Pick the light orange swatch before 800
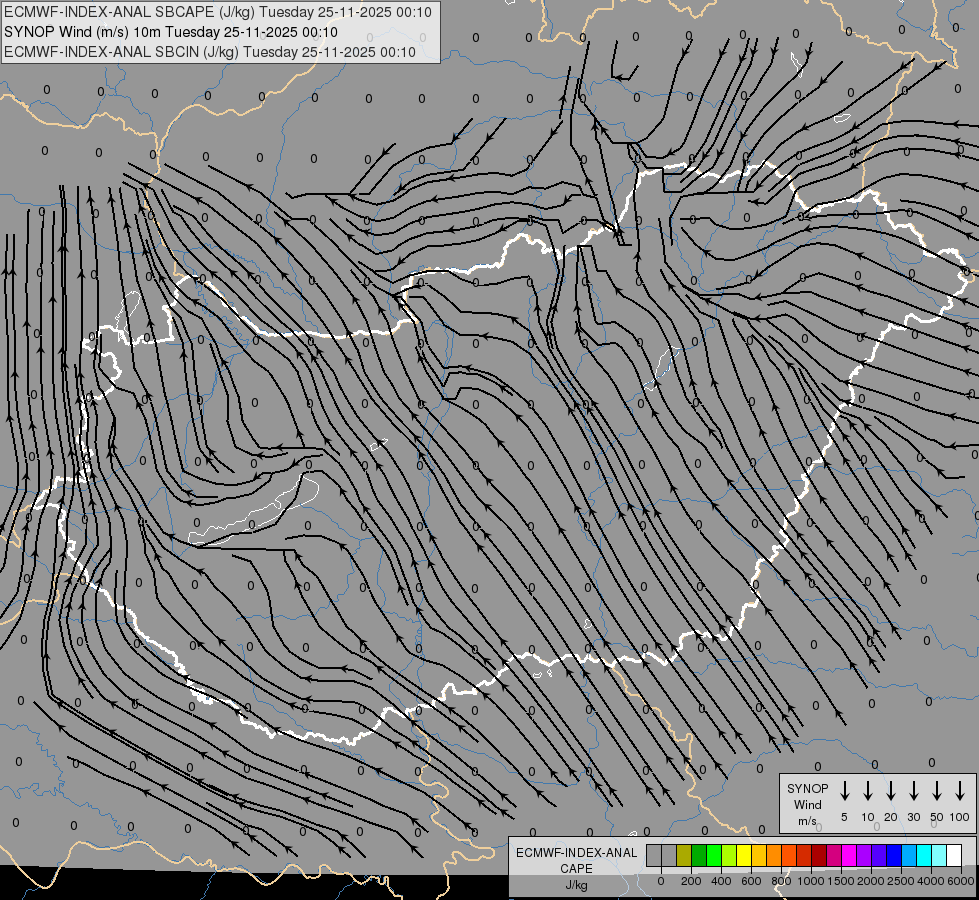979x900 pixels. pos(774,855)
